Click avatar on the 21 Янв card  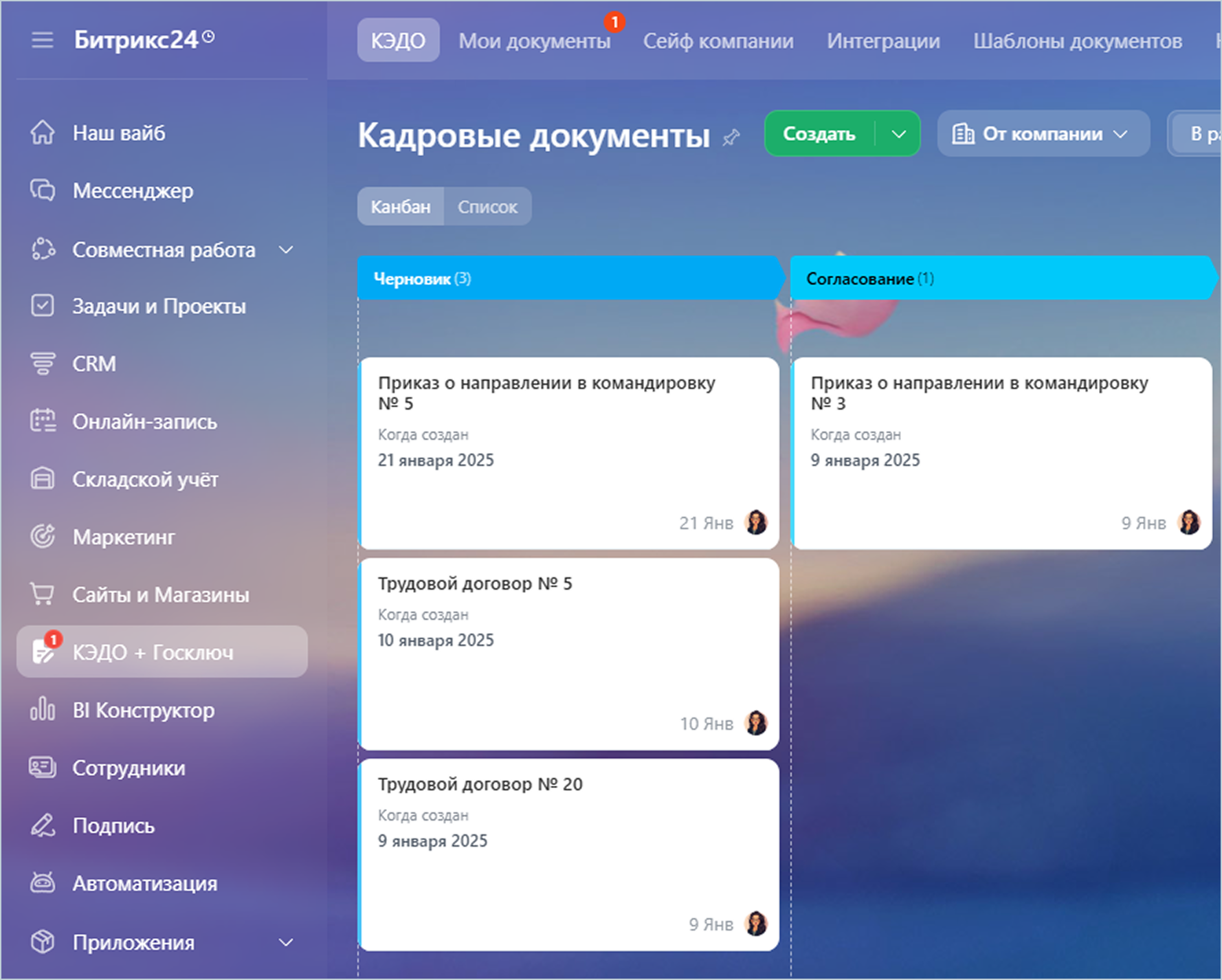(x=757, y=523)
